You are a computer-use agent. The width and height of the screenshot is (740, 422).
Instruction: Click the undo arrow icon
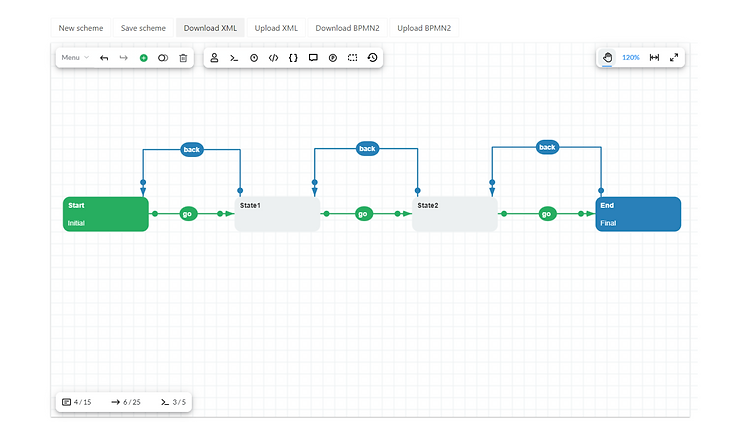104,58
